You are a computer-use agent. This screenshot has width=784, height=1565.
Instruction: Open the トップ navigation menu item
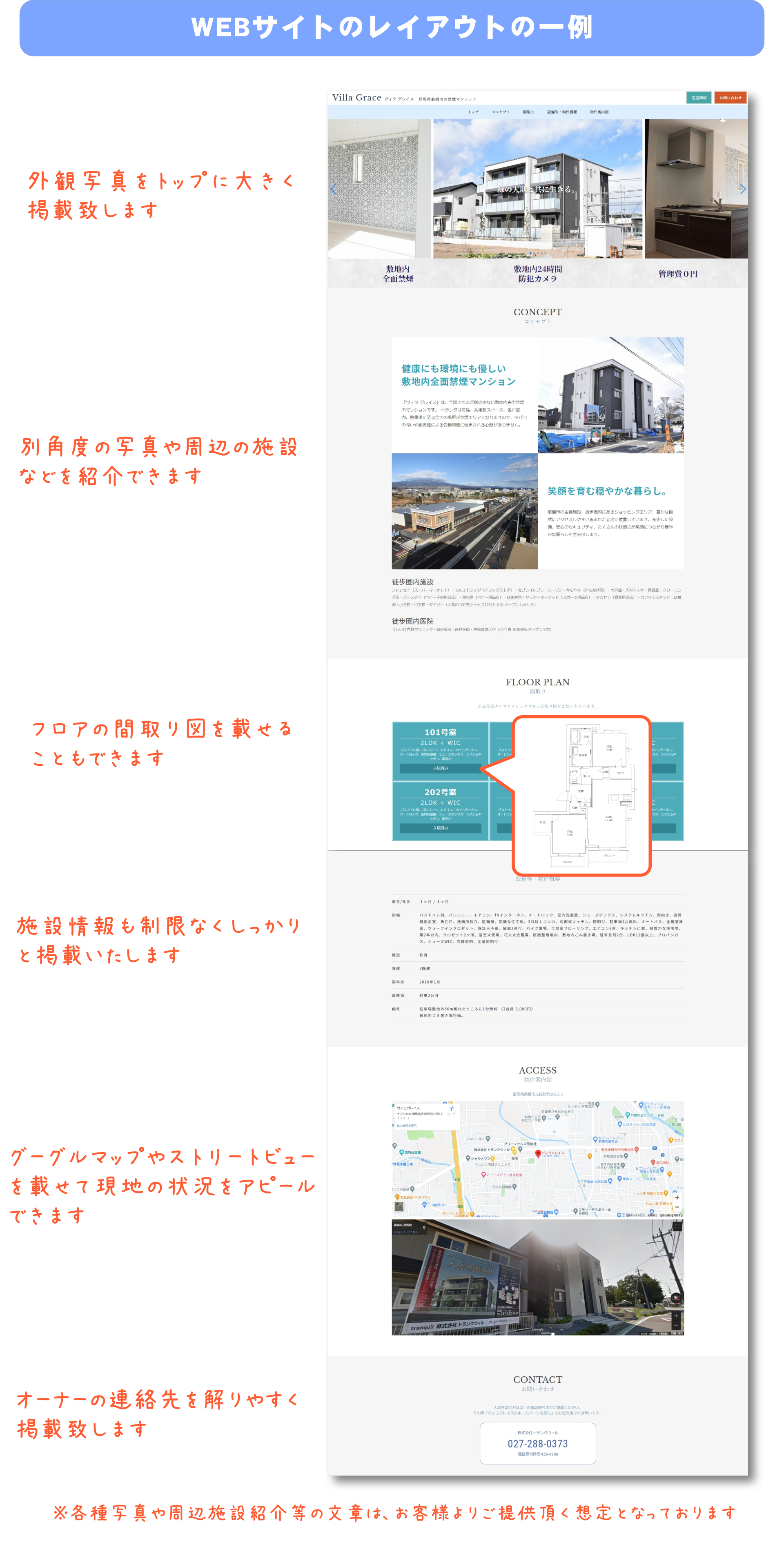(473, 112)
